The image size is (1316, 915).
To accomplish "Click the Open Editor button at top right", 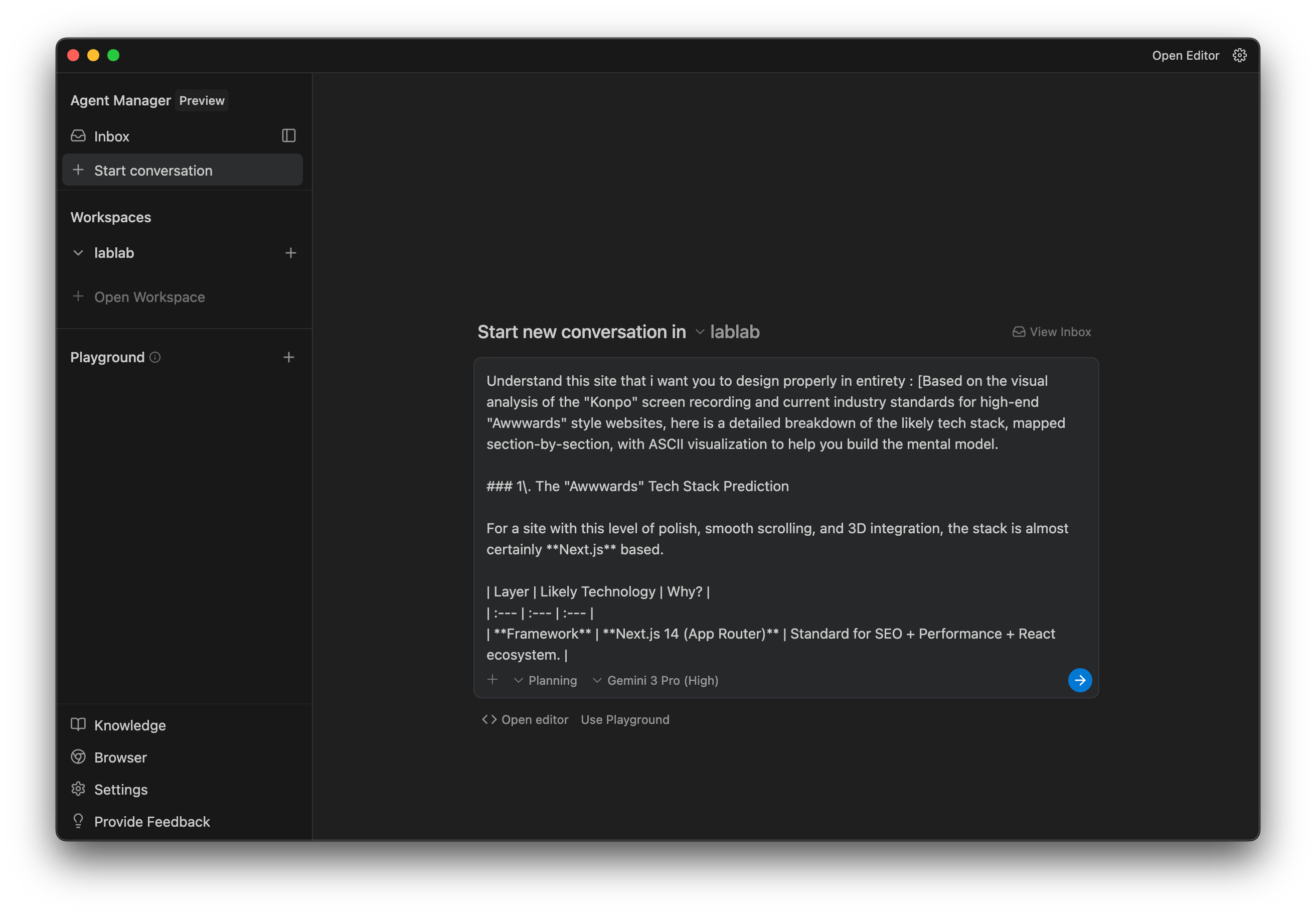I will pyautogui.click(x=1185, y=56).
